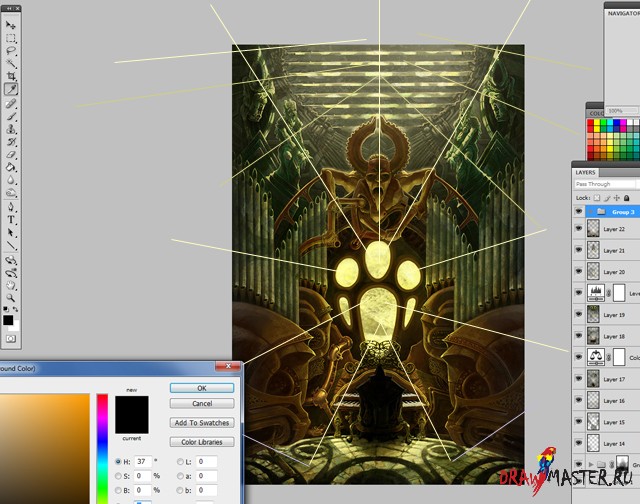The image size is (640, 504).
Task: Click the vertical hue slider strip
Action: tap(102, 449)
